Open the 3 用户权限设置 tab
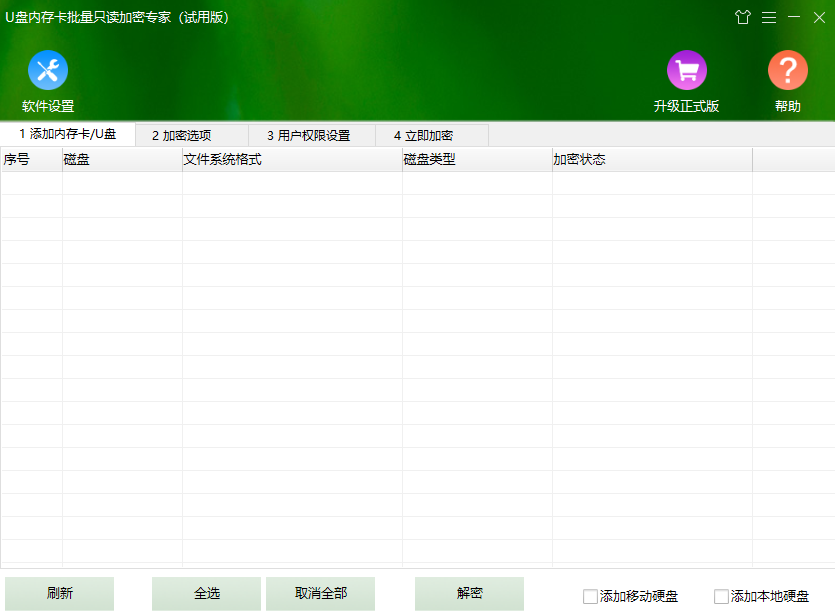This screenshot has height=612, width=835. coord(311,134)
